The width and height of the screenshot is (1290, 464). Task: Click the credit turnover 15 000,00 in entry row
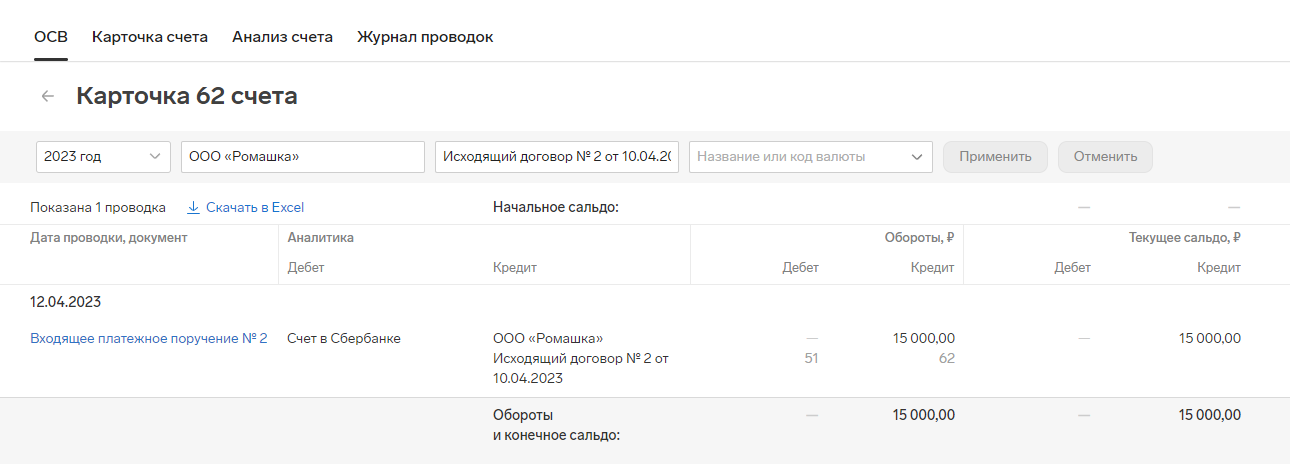coord(924,339)
